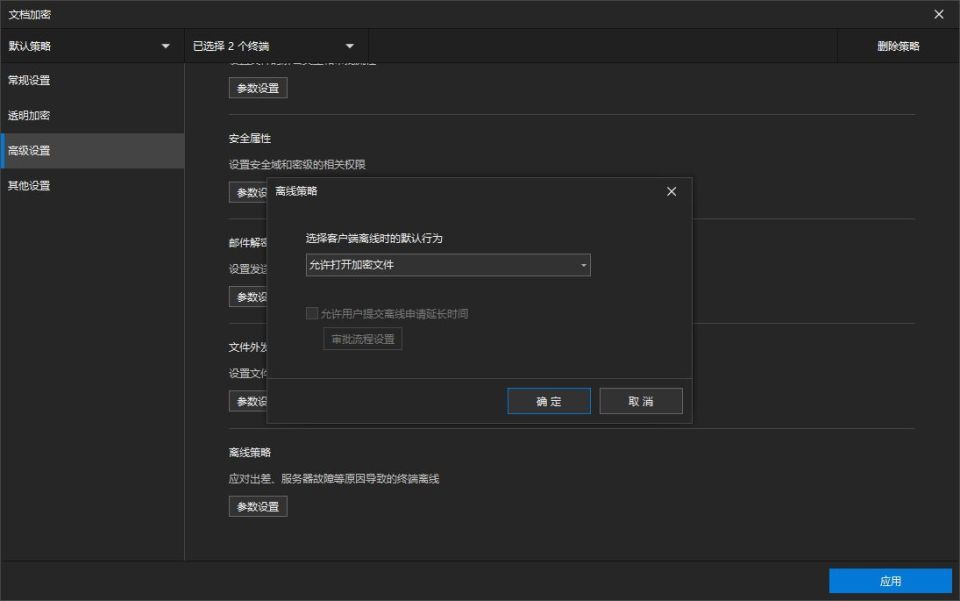The width and height of the screenshot is (960, 601).
Task: Close the 离线策略 dialog
Action: [671, 192]
